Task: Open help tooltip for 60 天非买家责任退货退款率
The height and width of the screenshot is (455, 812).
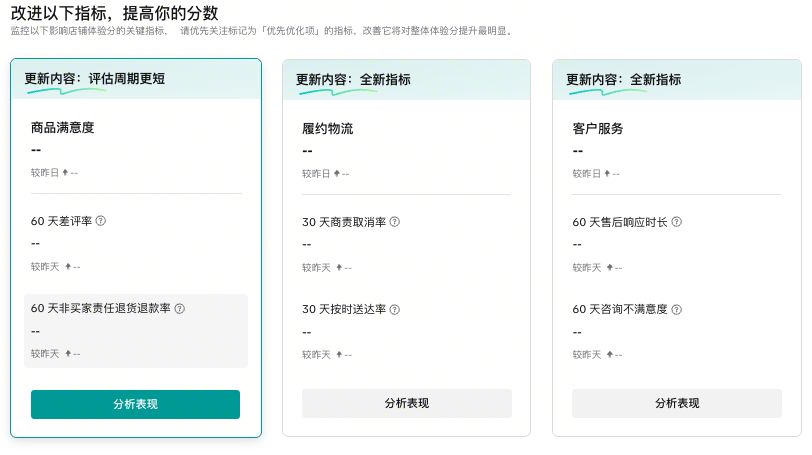Action: 180,309
